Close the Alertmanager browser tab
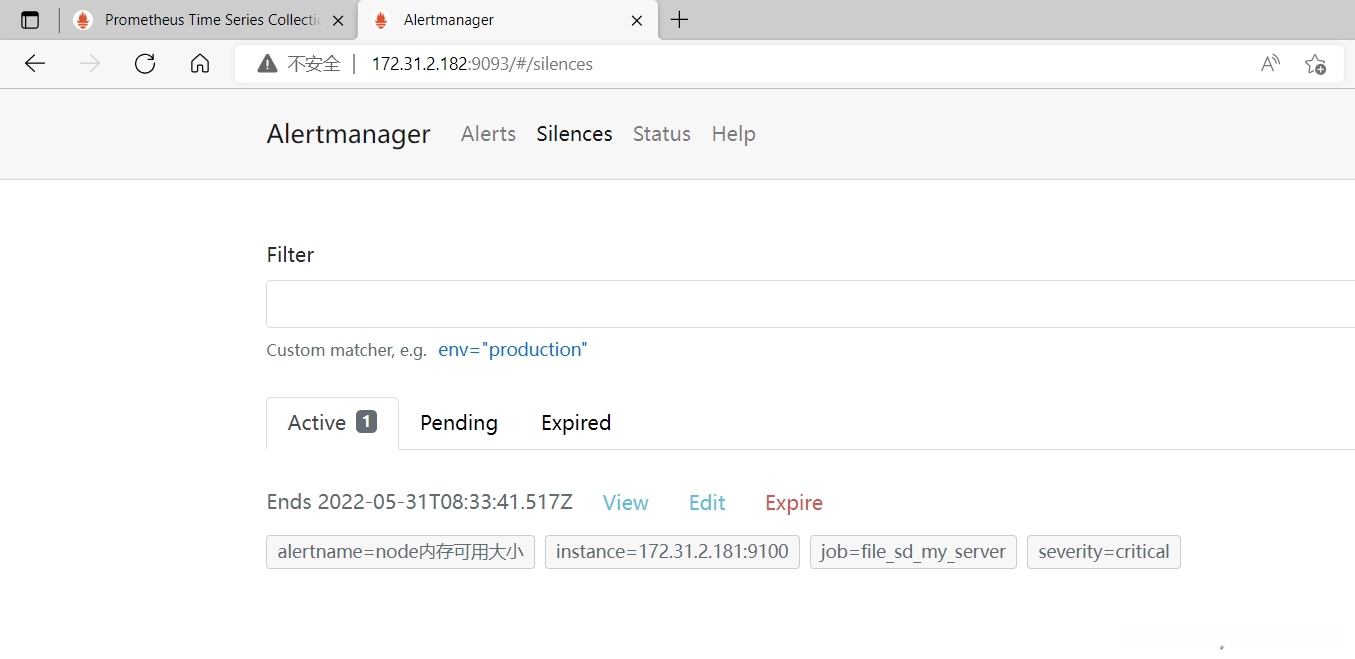Image resolution: width=1355 pixels, height=659 pixels. 637,20
